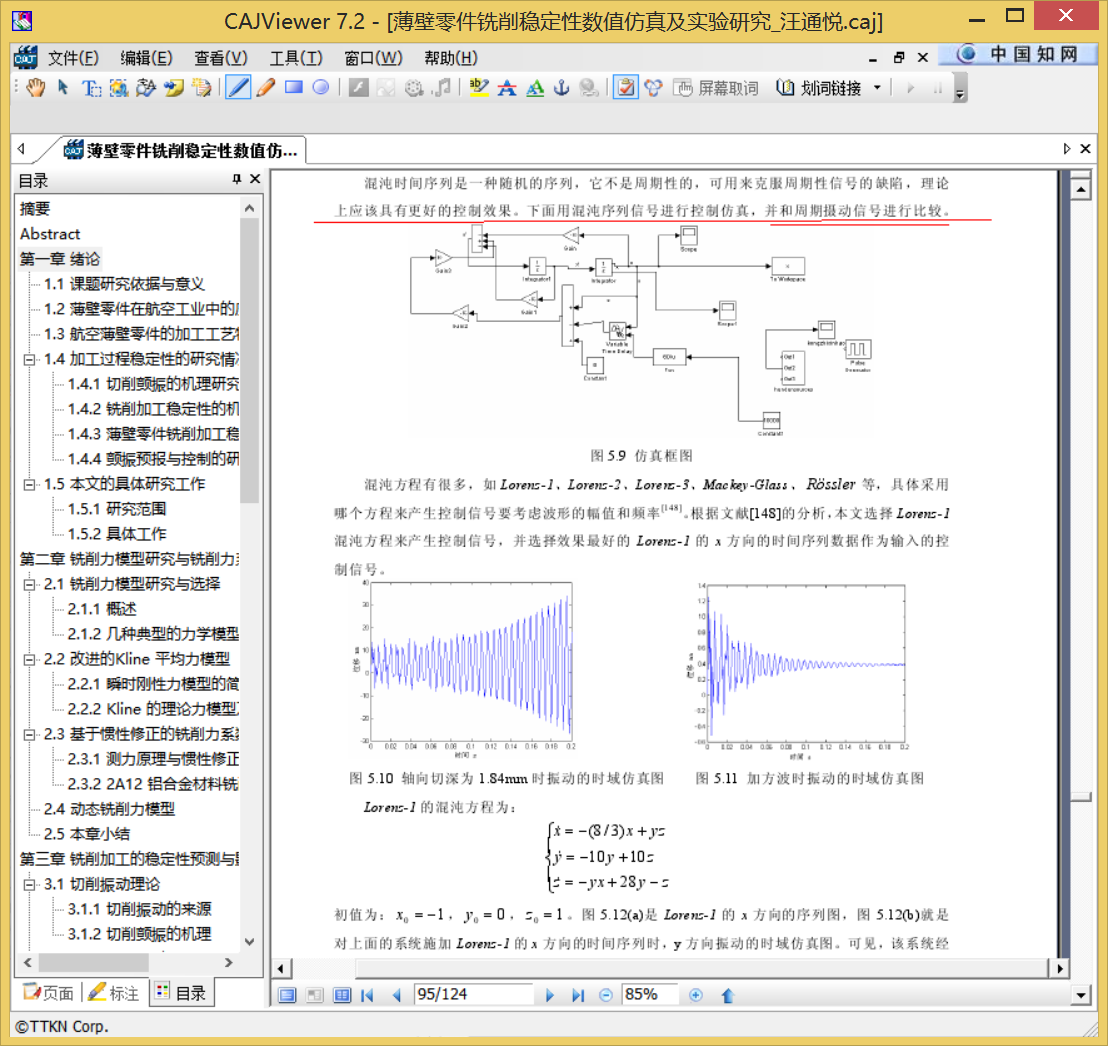1108x1046 pixels.
Task: Open toolbar overflow options chevron
Action: (960, 93)
